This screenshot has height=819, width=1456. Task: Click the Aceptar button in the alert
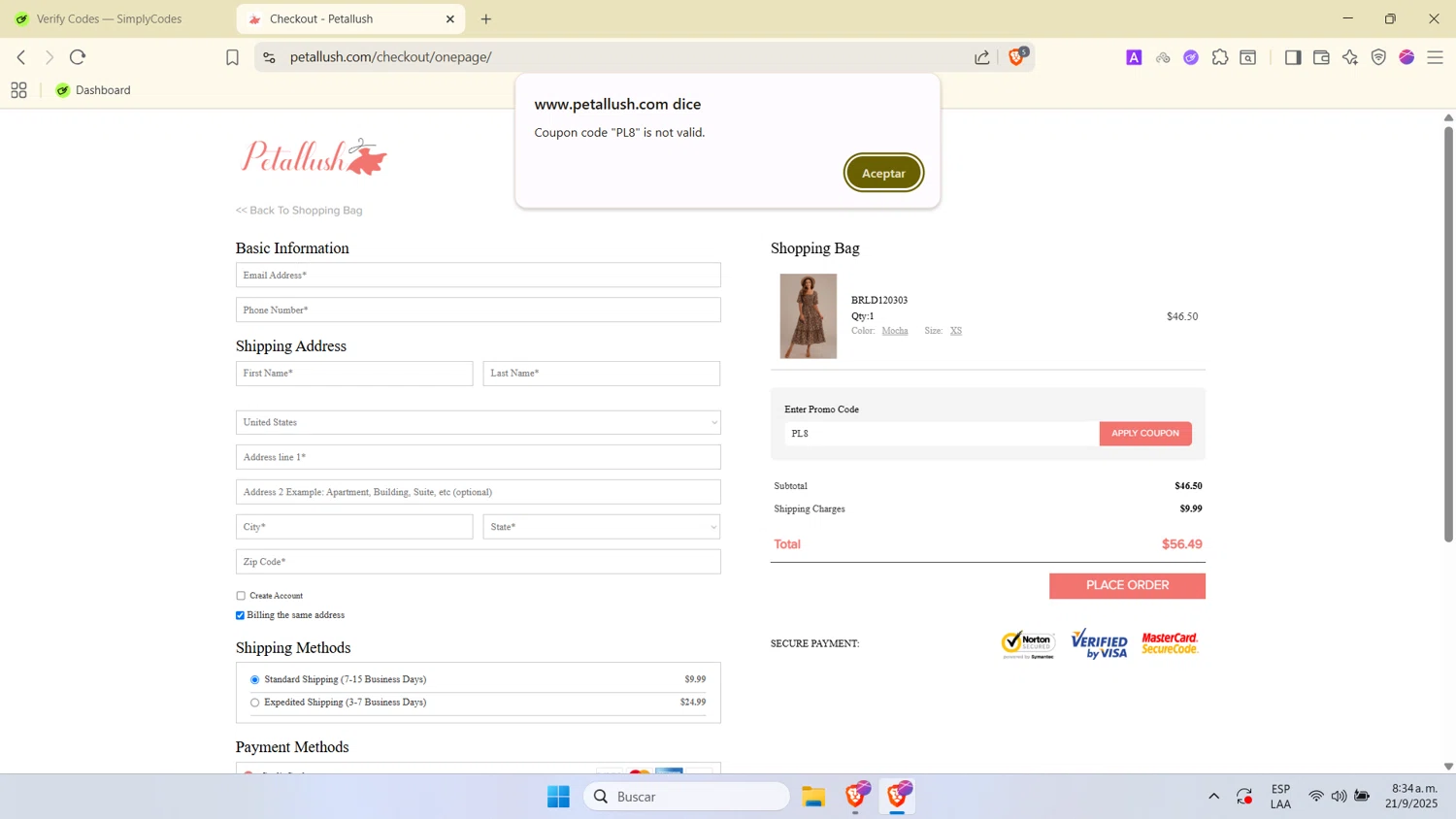(883, 173)
